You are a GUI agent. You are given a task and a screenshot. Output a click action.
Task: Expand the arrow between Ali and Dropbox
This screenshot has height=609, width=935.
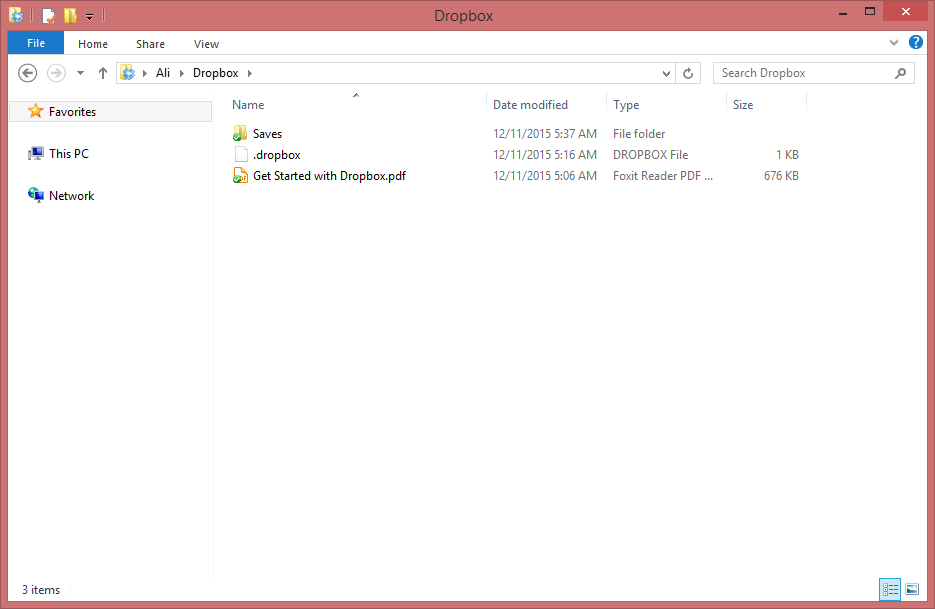(182, 73)
